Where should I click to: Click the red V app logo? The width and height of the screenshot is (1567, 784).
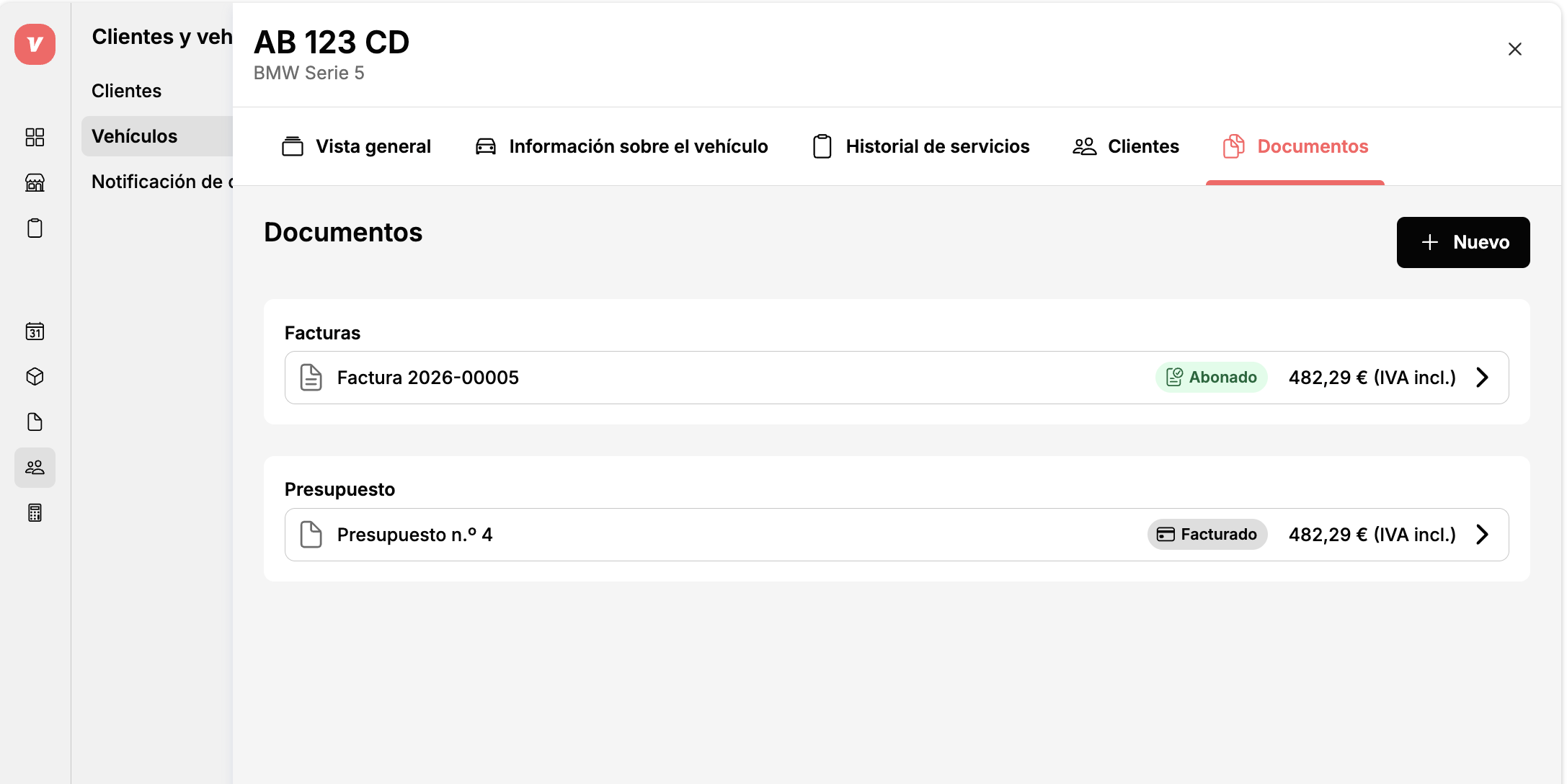[x=35, y=44]
